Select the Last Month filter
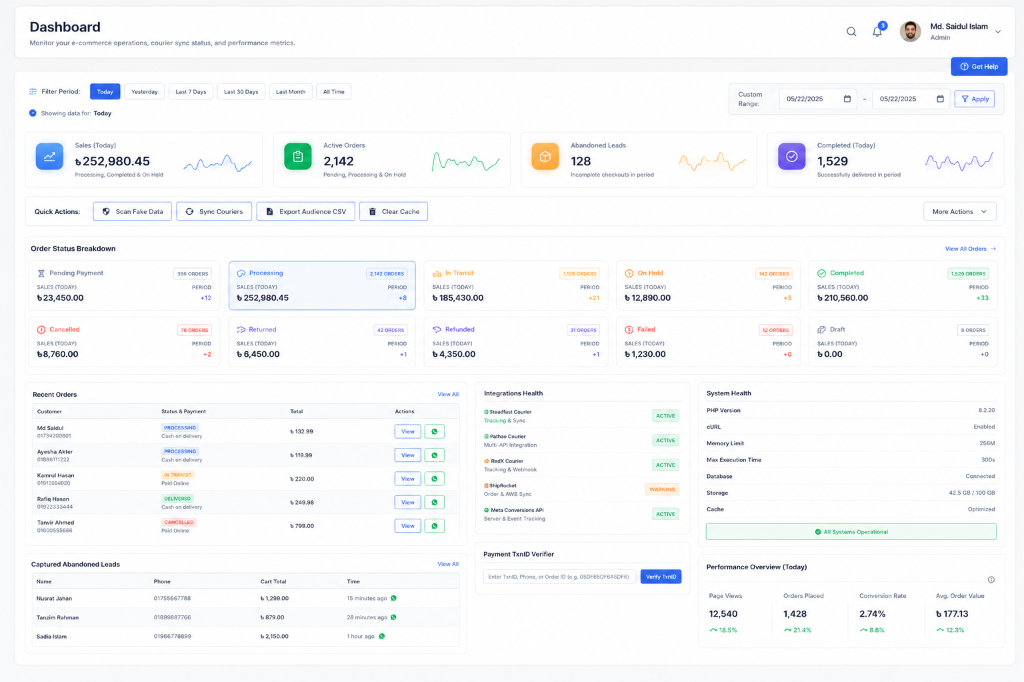 click(x=291, y=91)
